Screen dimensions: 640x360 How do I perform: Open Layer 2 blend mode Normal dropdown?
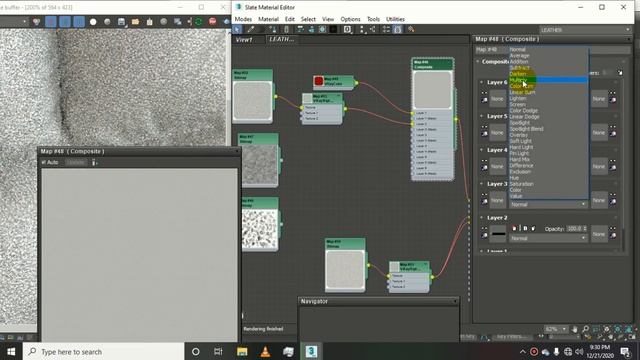point(548,238)
